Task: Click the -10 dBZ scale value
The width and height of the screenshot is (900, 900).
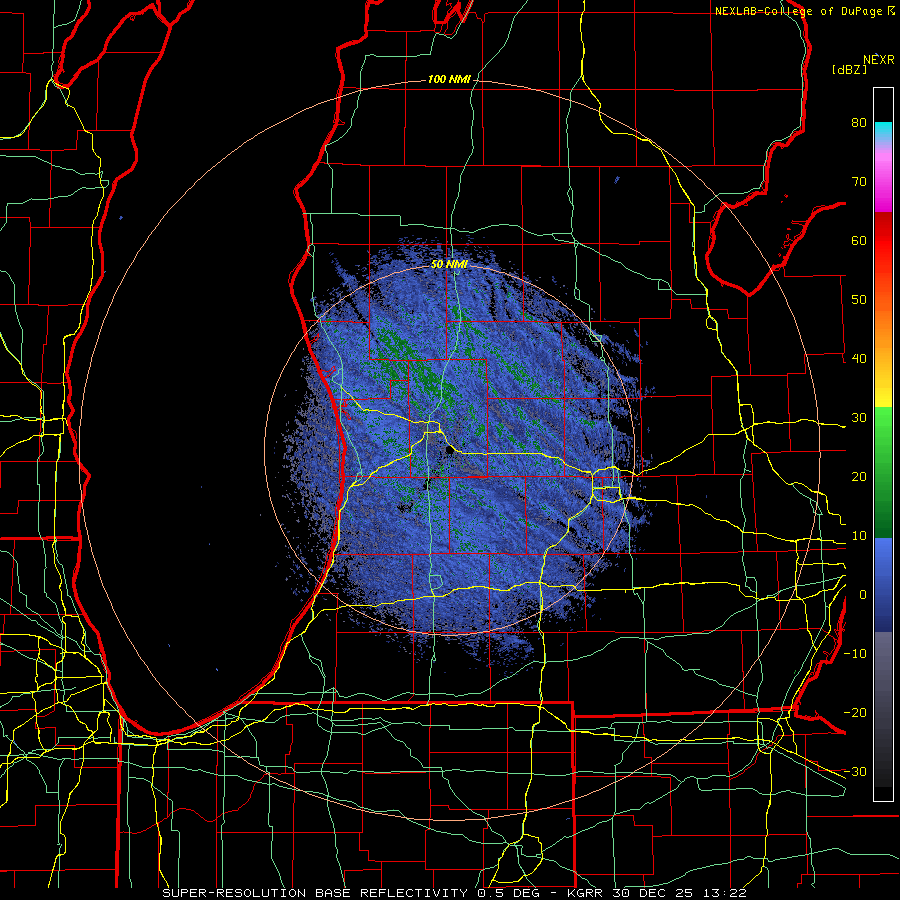Action: (x=855, y=653)
